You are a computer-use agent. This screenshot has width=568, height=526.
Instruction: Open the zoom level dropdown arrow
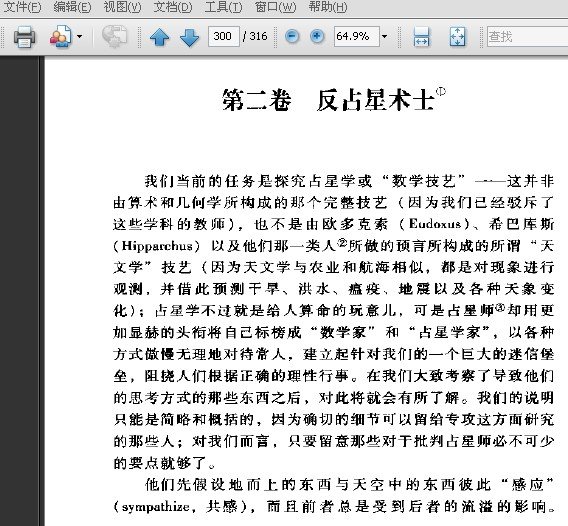384,36
